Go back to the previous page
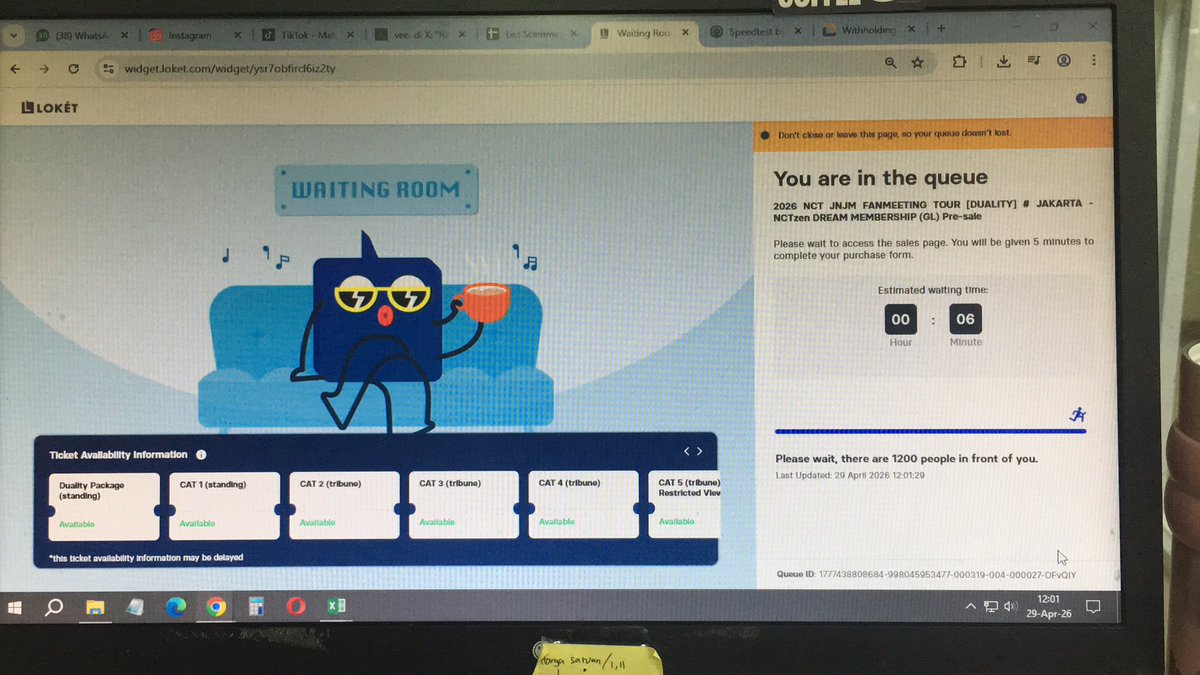Viewport: 1200px width, 675px height. (x=14, y=69)
